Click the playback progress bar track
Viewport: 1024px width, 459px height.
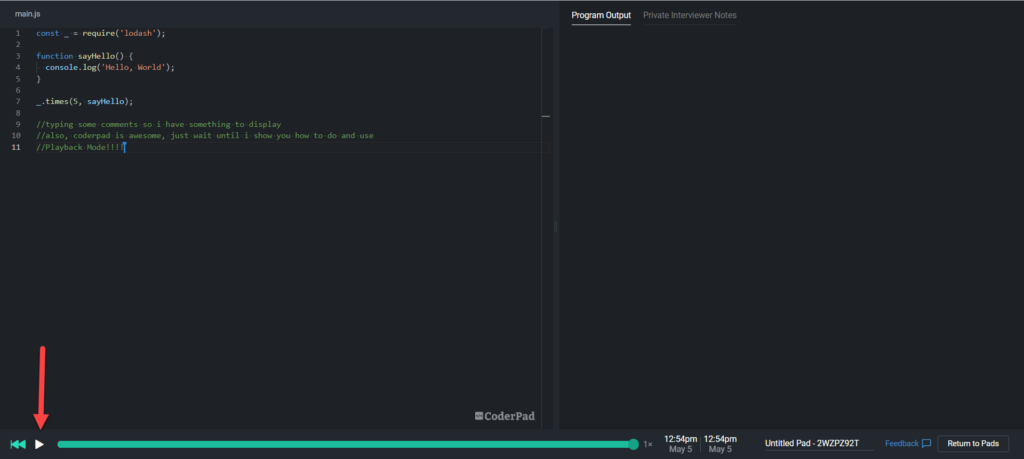point(345,444)
